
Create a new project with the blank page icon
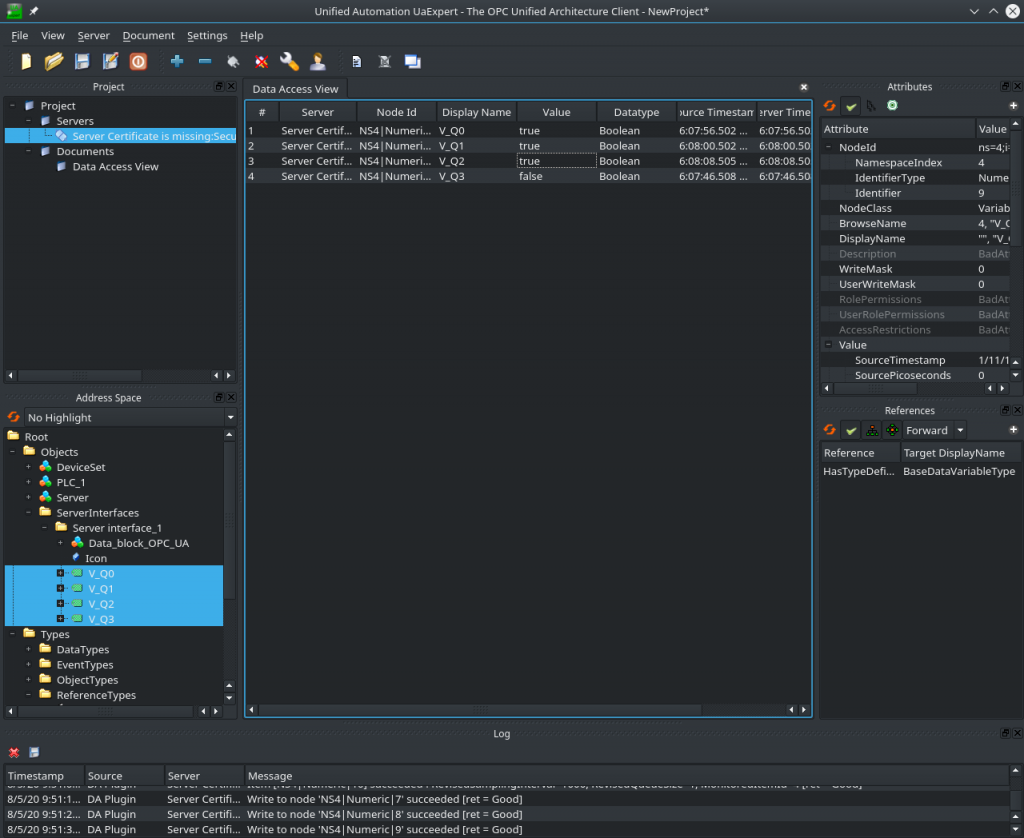(26, 61)
